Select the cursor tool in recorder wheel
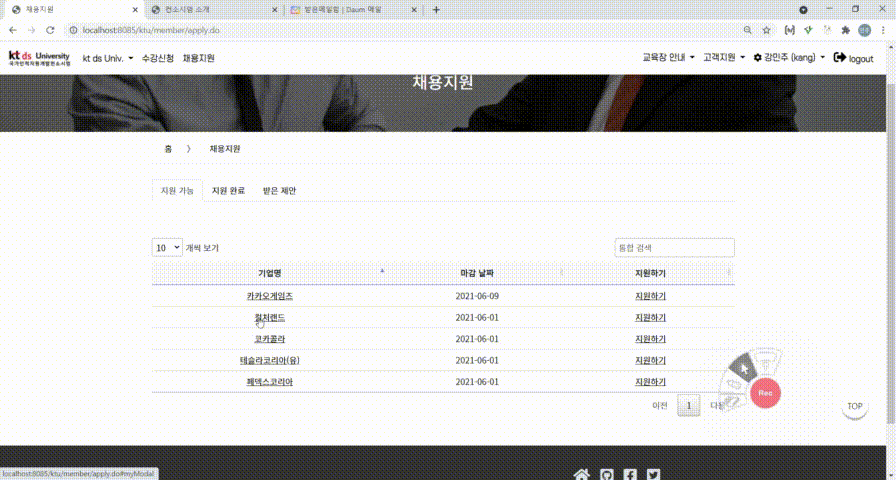The image size is (896, 480). point(743,369)
